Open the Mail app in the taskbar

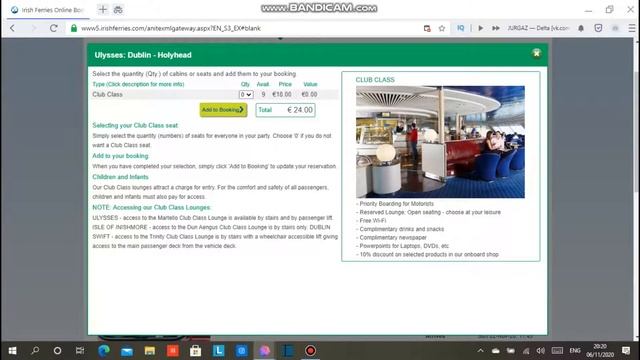127,351
